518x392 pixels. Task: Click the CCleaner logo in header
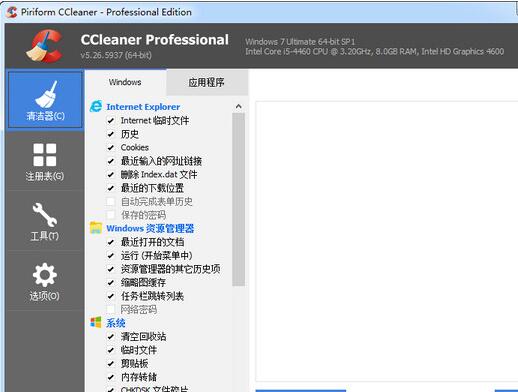tap(45, 46)
